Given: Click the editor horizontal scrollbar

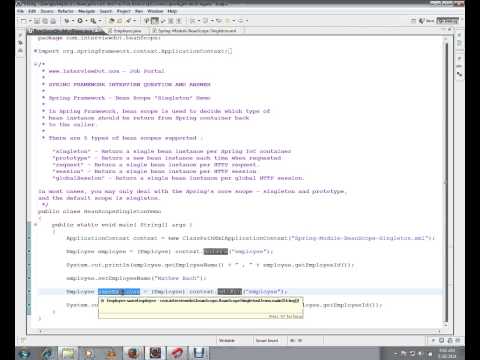Looking at the screenshot, I should (x=239, y=331).
